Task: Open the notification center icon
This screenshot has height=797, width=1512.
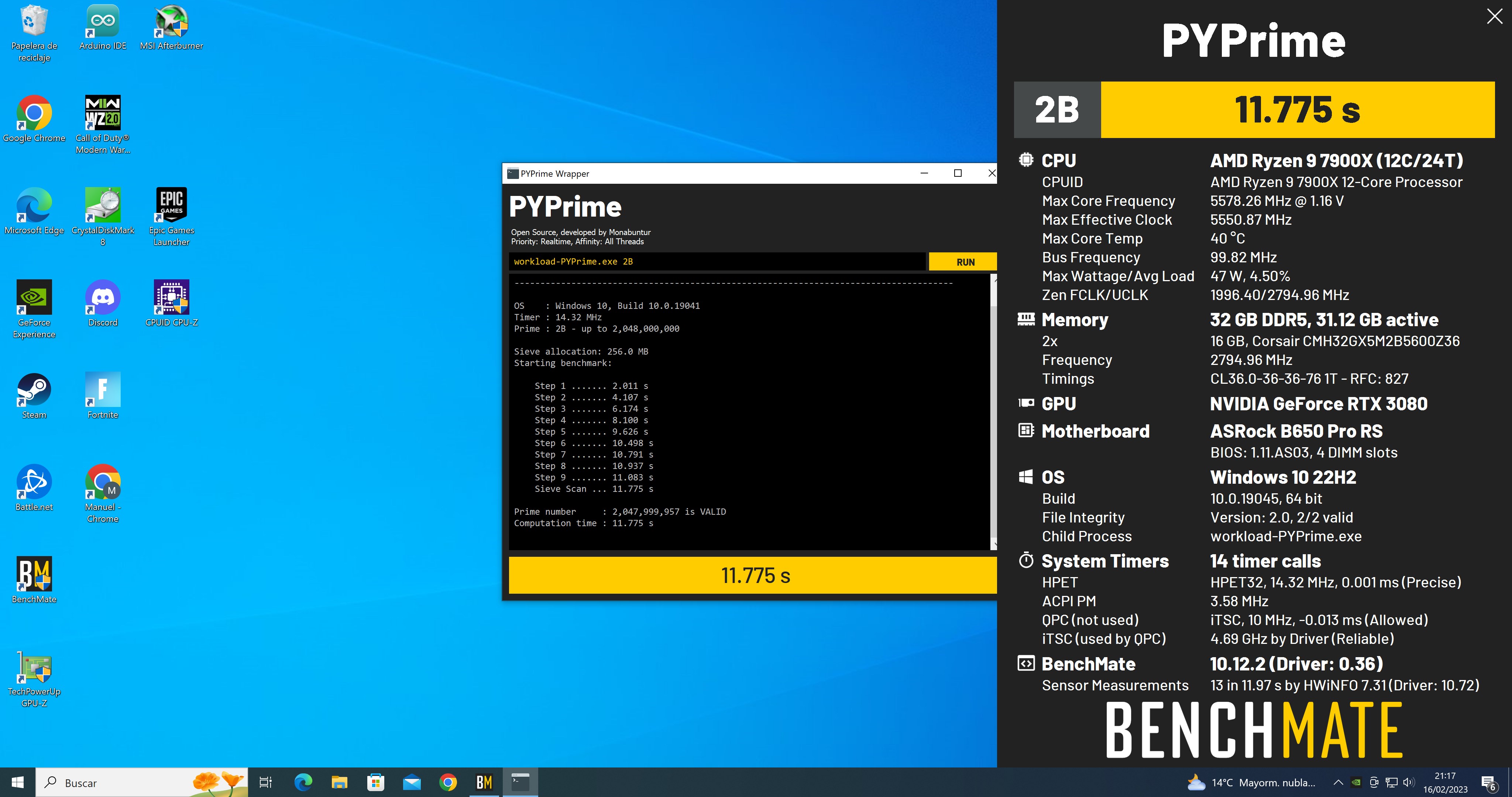Action: [x=1489, y=782]
